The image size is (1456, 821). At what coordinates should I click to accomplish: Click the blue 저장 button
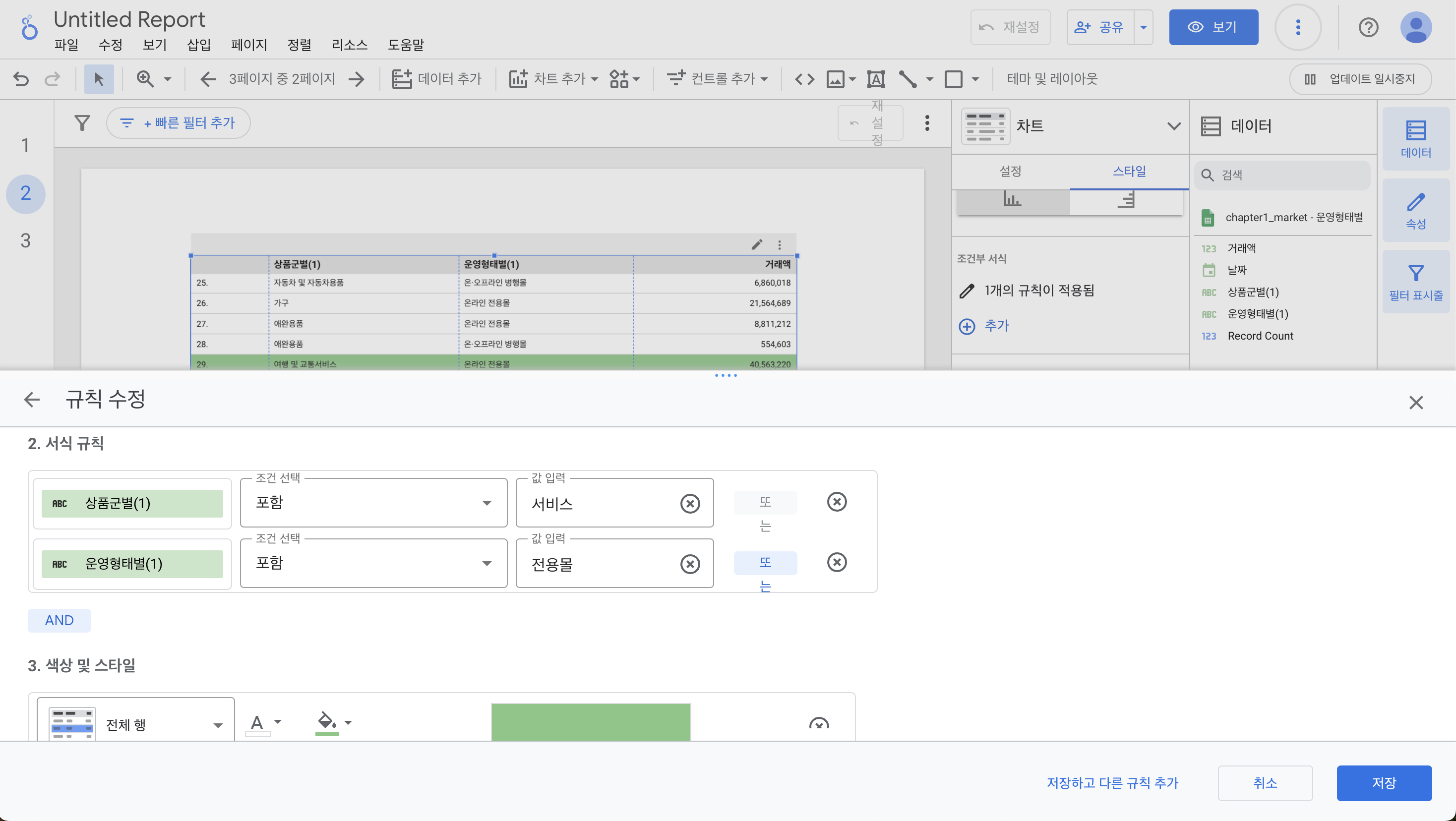(1383, 782)
